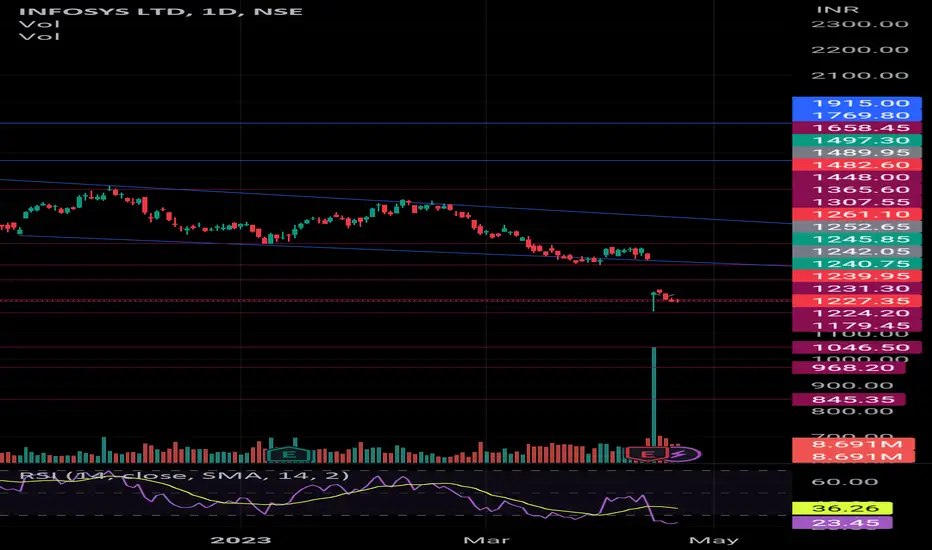Click the red 1261.10 price label
Screen dimensions: 932x550
(x=857, y=215)
